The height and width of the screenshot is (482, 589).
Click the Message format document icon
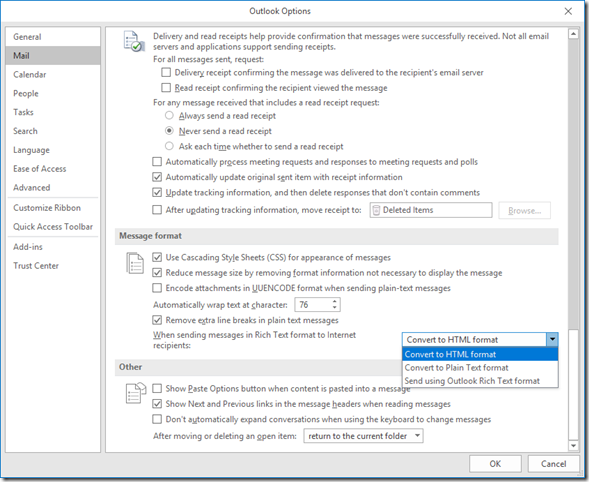pos(135,263)
